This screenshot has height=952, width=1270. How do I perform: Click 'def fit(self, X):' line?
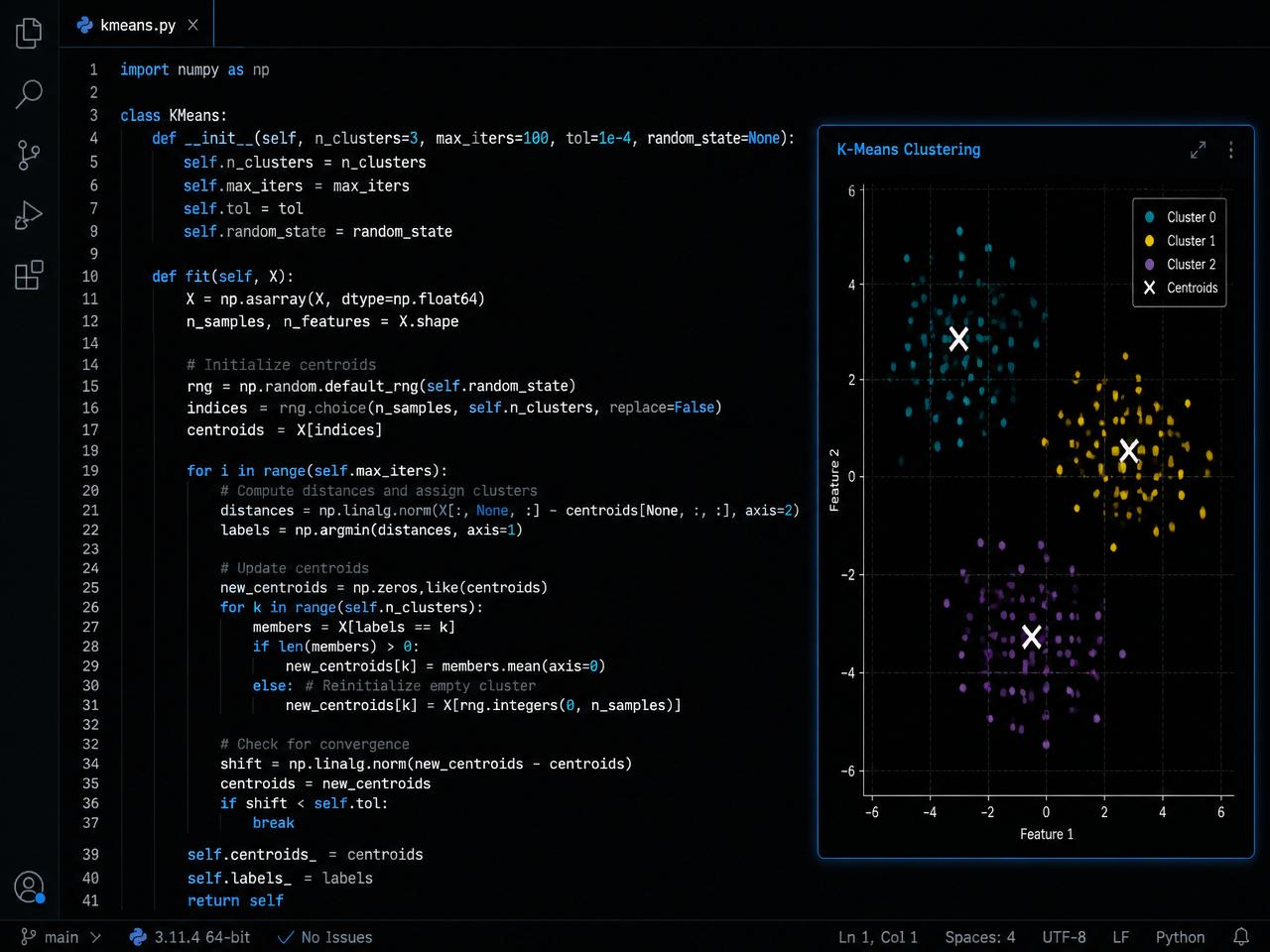pyautogui.click(x=222, y=277)
